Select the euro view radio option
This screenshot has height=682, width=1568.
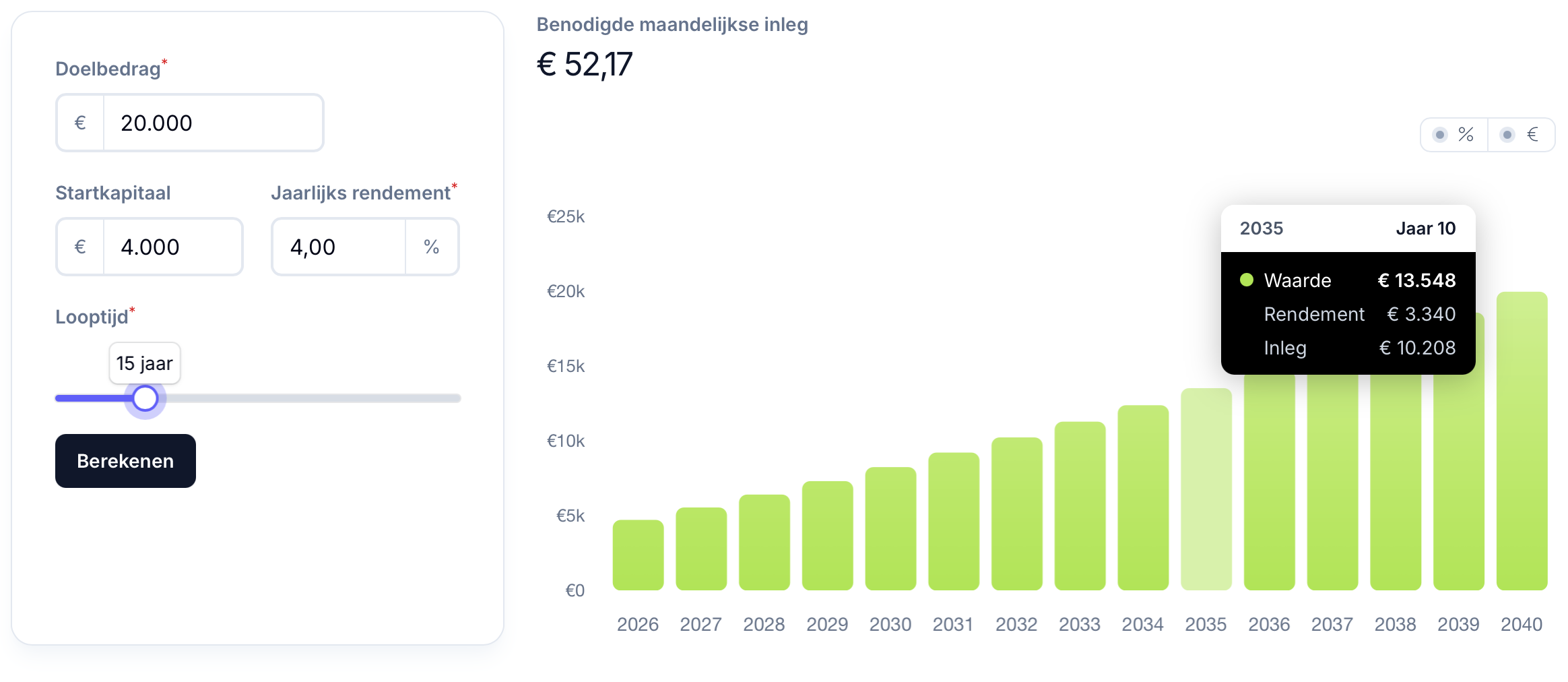1521,135
